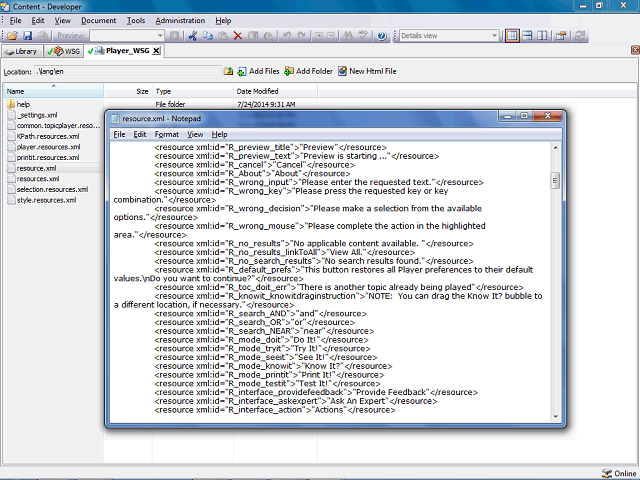Open the Tools menu
The height and width of the screenshot is (480, 640).
click(136, 20)
